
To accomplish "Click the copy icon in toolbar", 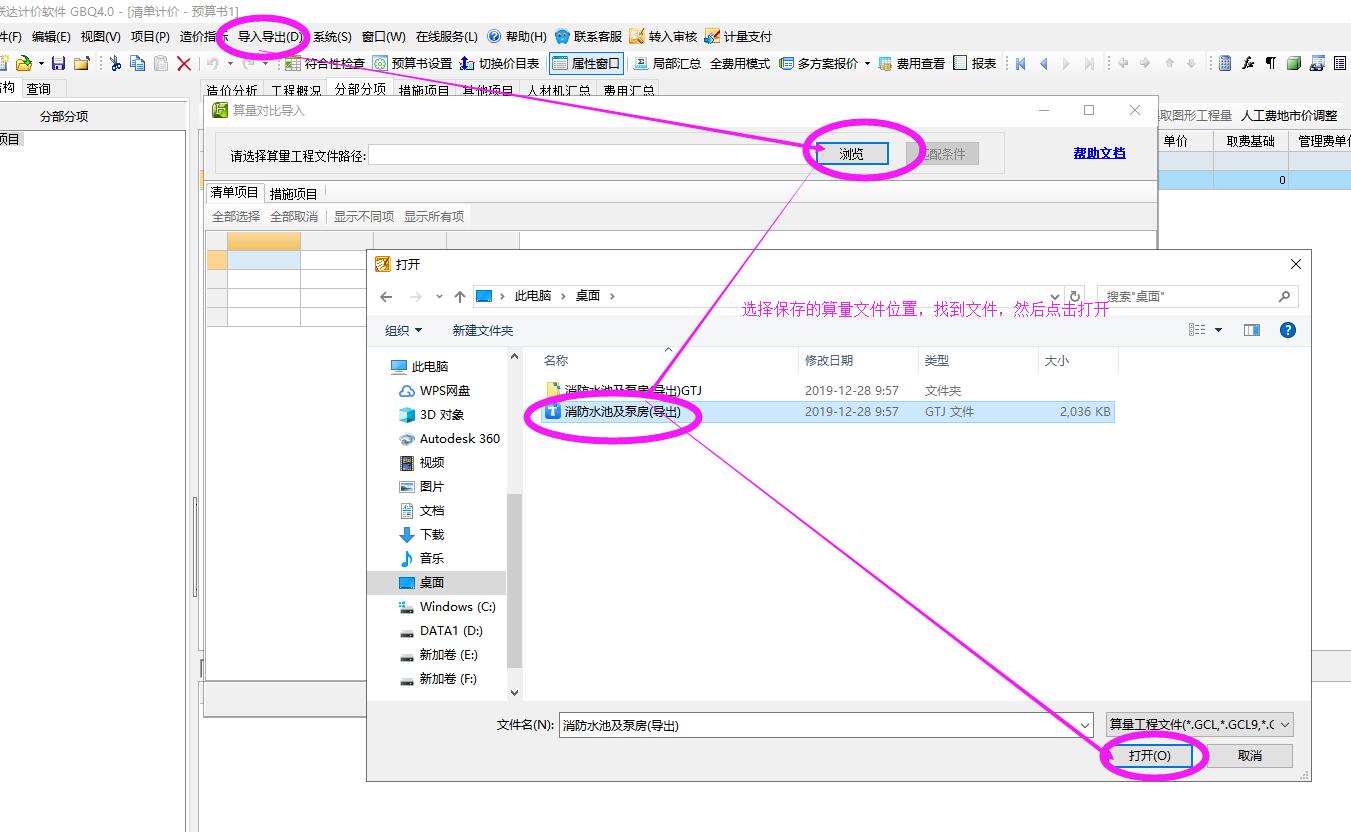I will (x=138, y=63).
